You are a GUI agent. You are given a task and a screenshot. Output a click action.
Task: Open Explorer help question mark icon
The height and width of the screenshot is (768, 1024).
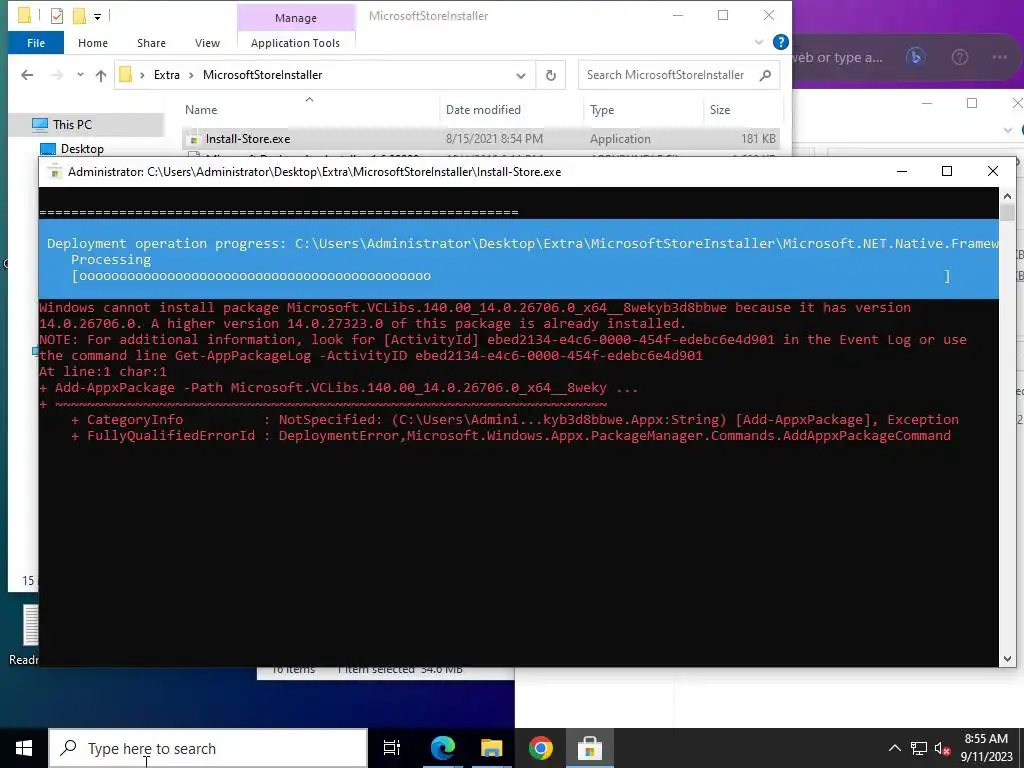(780, 42)
